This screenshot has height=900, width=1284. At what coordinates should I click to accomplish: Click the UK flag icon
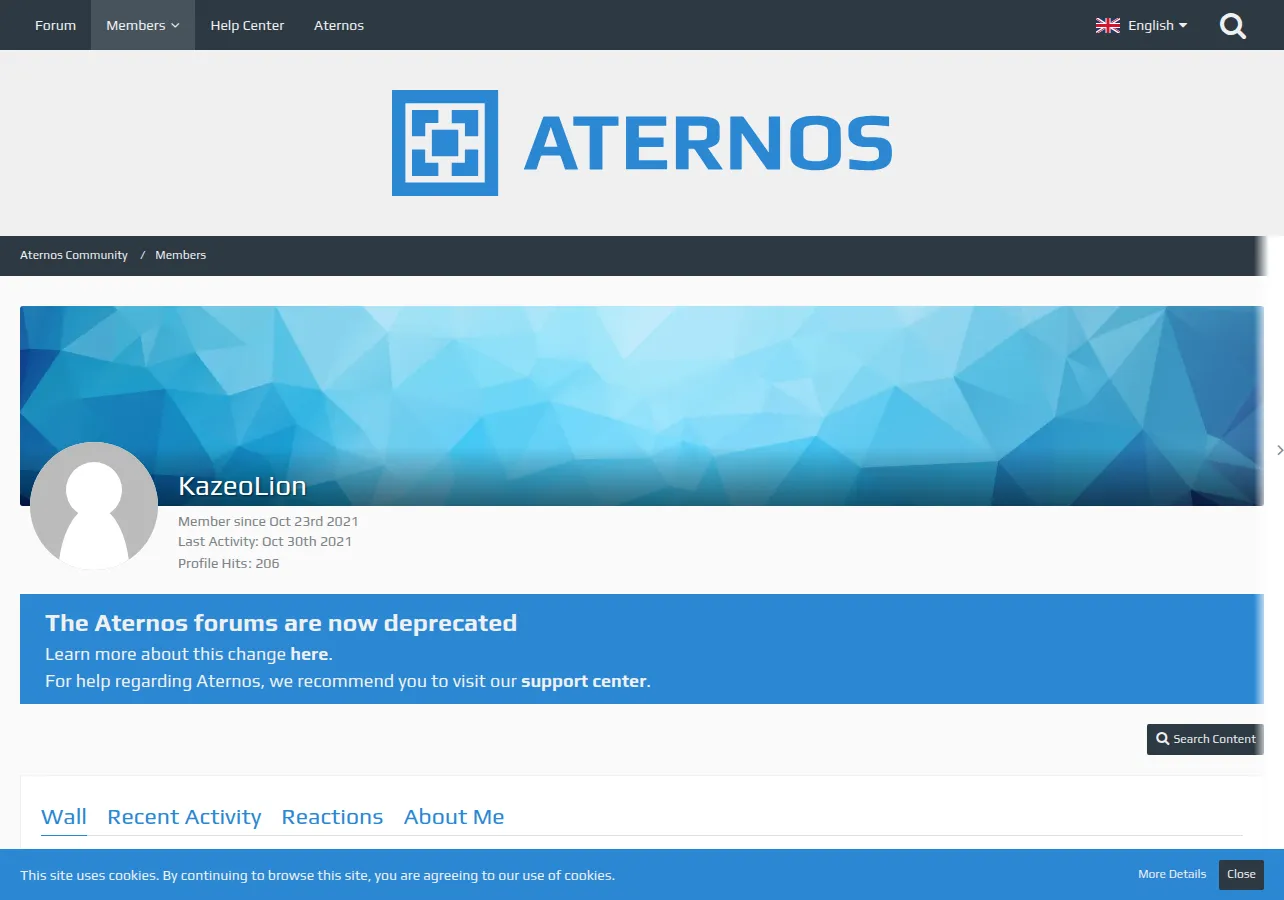click(x=1107, y=26)
